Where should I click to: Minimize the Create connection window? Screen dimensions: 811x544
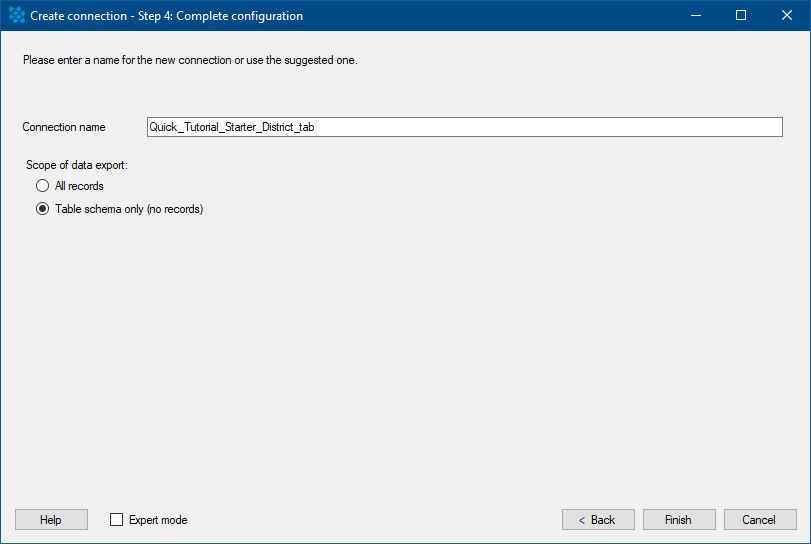pos(696,16)
